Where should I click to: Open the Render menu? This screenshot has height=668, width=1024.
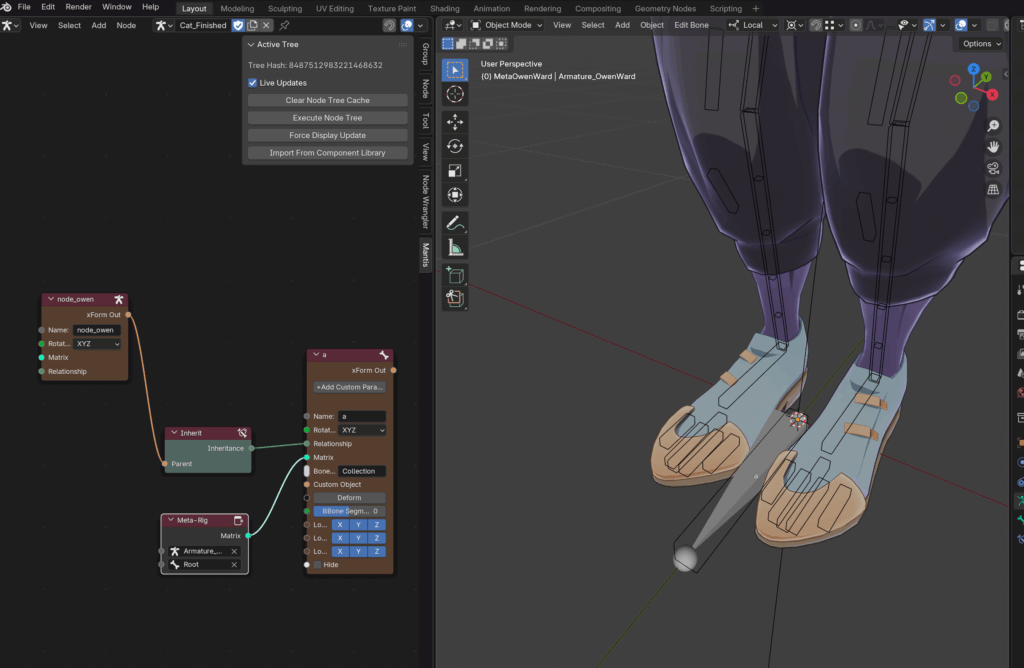[79, 7]
